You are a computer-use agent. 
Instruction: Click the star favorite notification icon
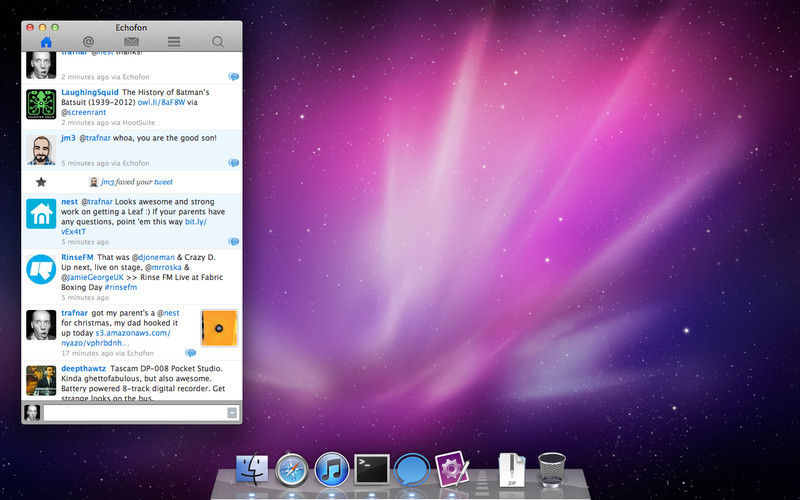click(41, 182)
